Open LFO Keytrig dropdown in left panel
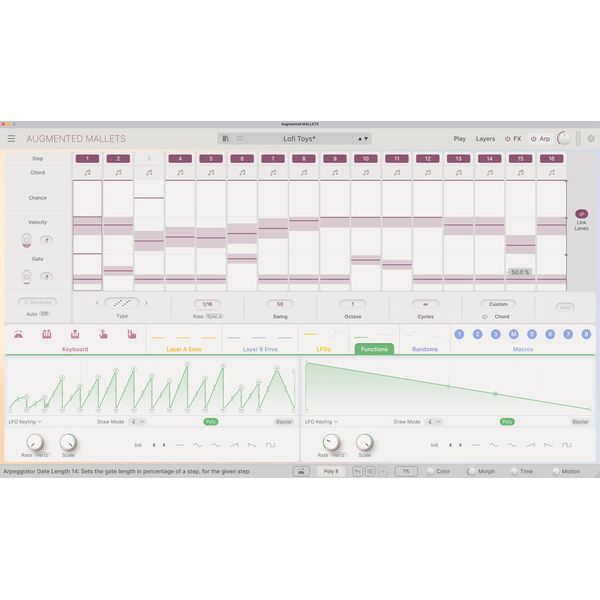This screenshot has width=600, height=600. [25, 422]
